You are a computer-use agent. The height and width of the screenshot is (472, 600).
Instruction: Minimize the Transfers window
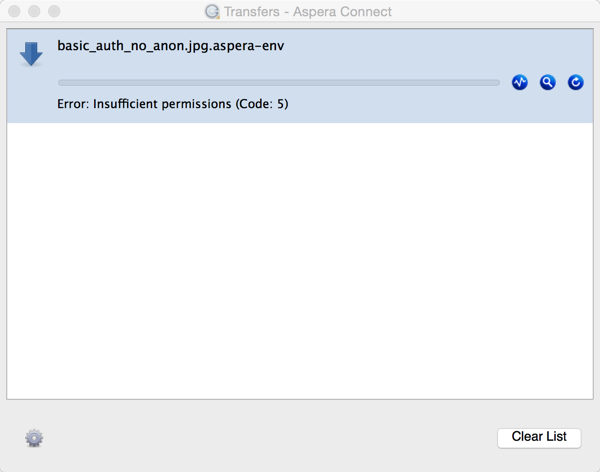coord(34,11)
